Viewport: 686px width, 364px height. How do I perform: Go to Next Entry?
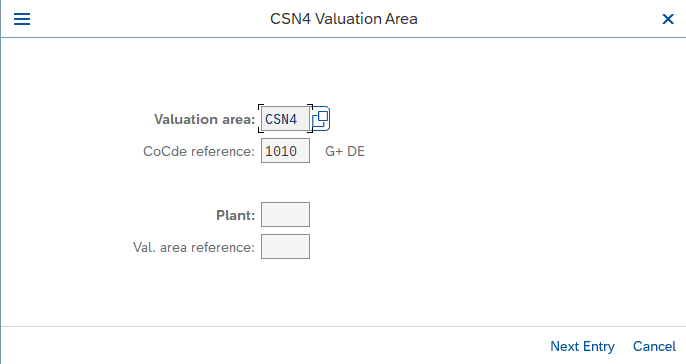click(x=582, y=346)
